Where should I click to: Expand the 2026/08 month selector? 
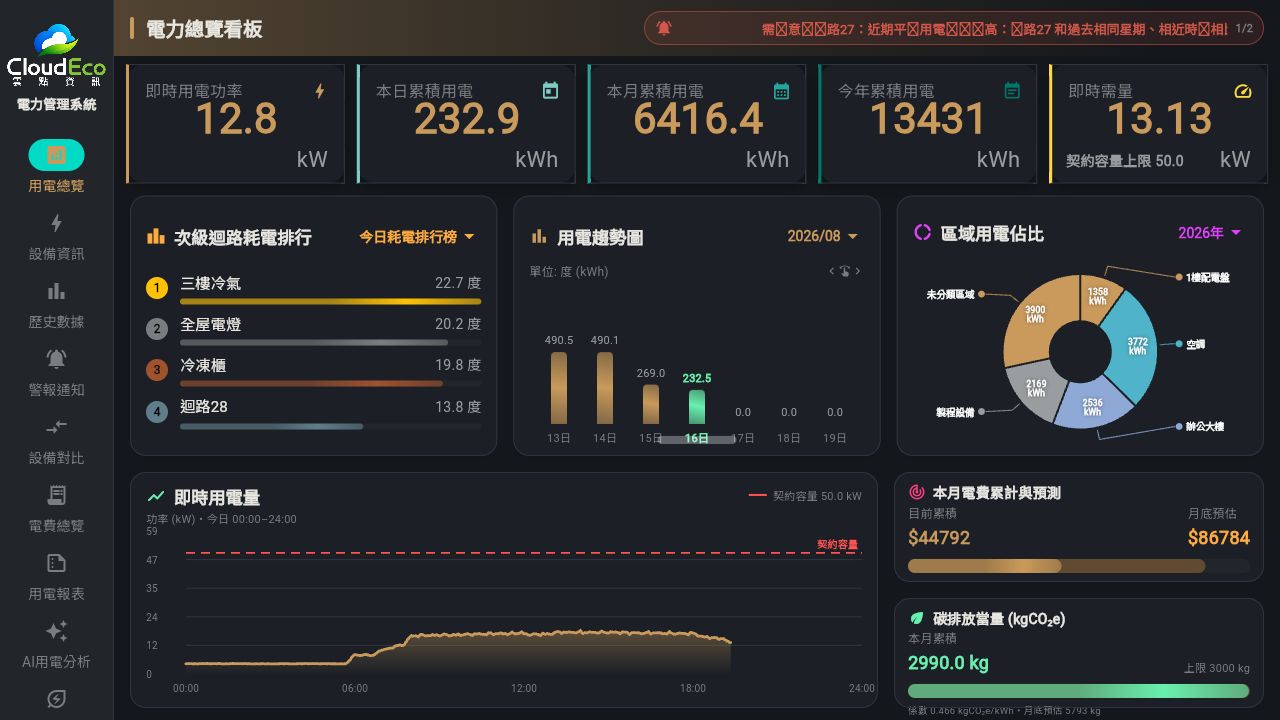823,236
